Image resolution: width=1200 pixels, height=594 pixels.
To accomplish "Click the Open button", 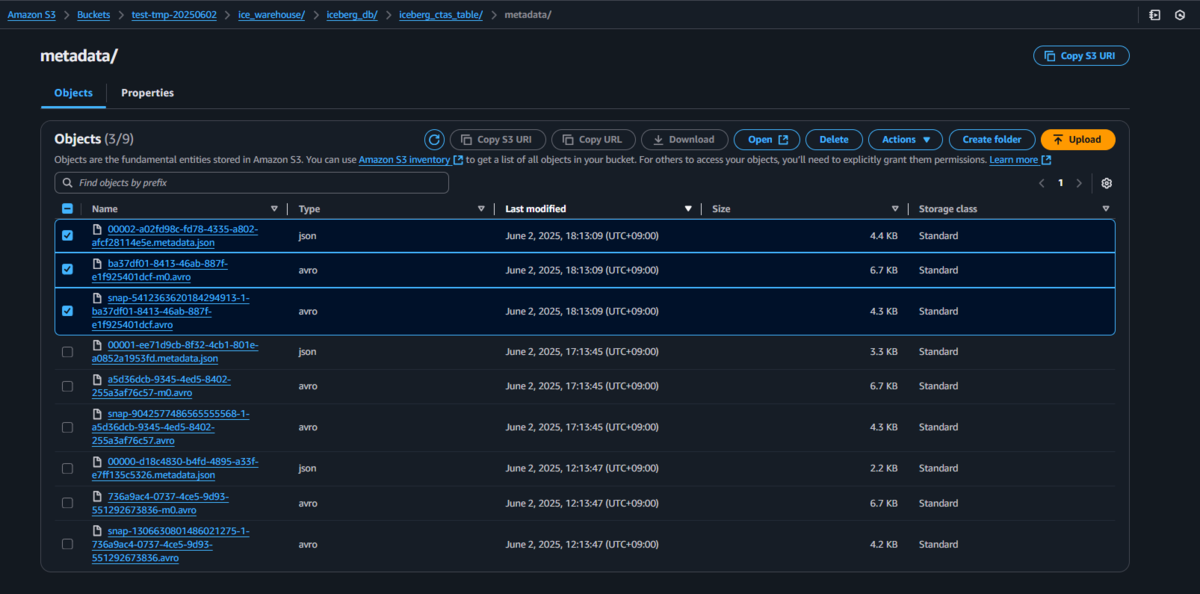I will click(767, 140).
